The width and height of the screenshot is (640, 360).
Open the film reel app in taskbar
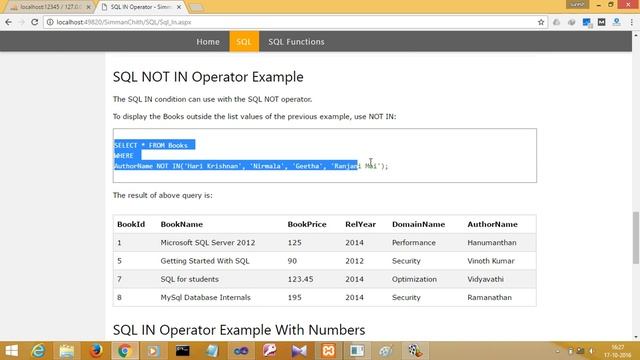click(415, 351)
